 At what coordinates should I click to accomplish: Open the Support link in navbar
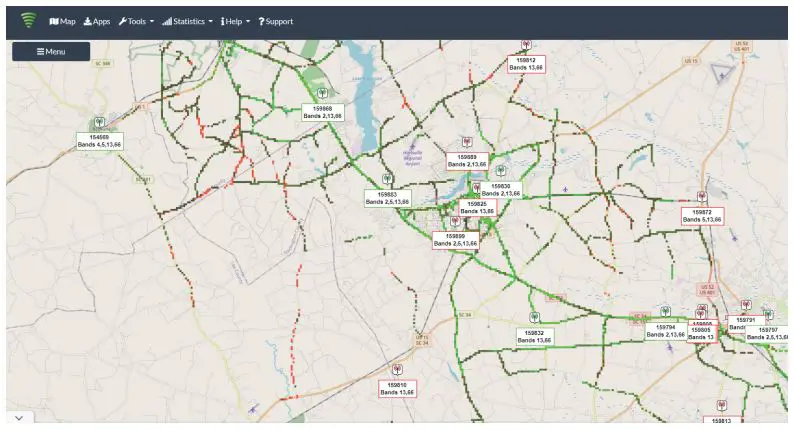pyautogui.click(x=276, y=21)
